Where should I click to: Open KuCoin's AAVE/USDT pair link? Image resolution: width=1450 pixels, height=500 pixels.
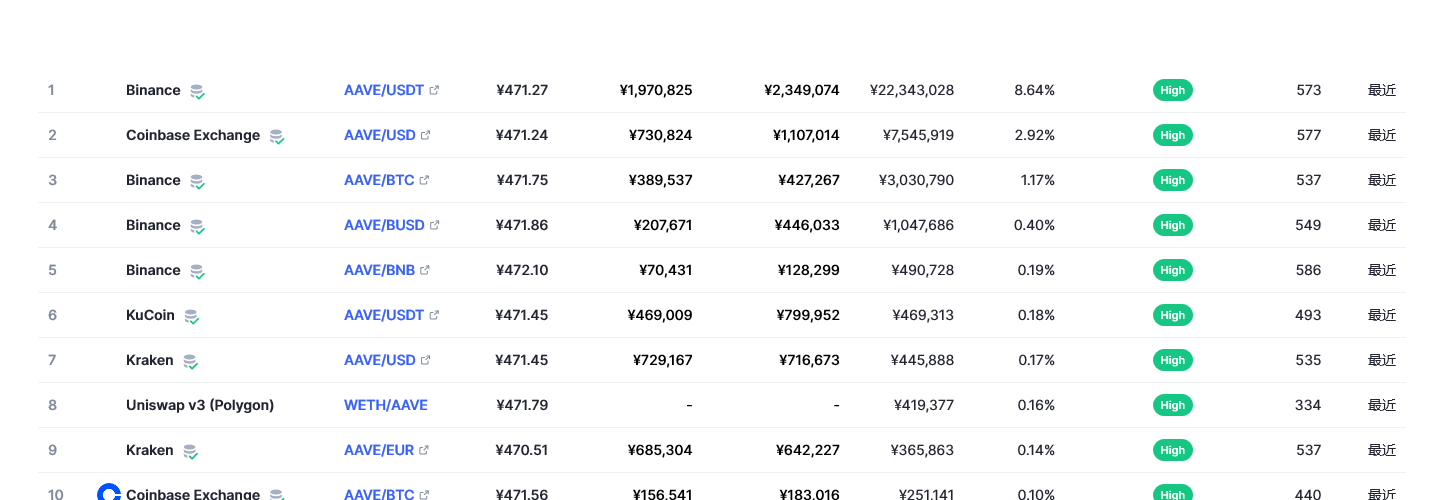click(384, 315)
